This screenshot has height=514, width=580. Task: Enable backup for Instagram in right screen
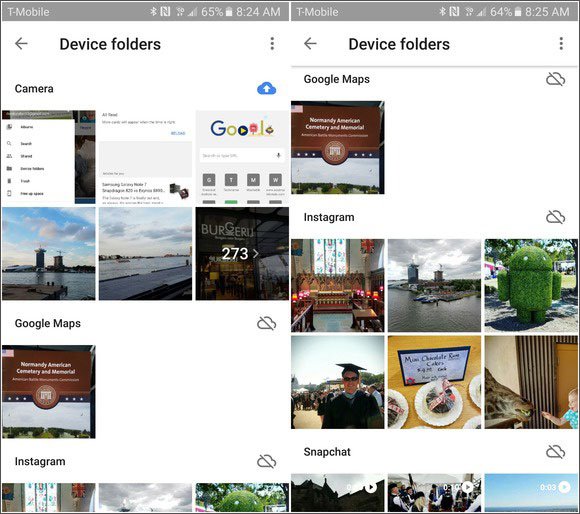[x=555, y=217]
